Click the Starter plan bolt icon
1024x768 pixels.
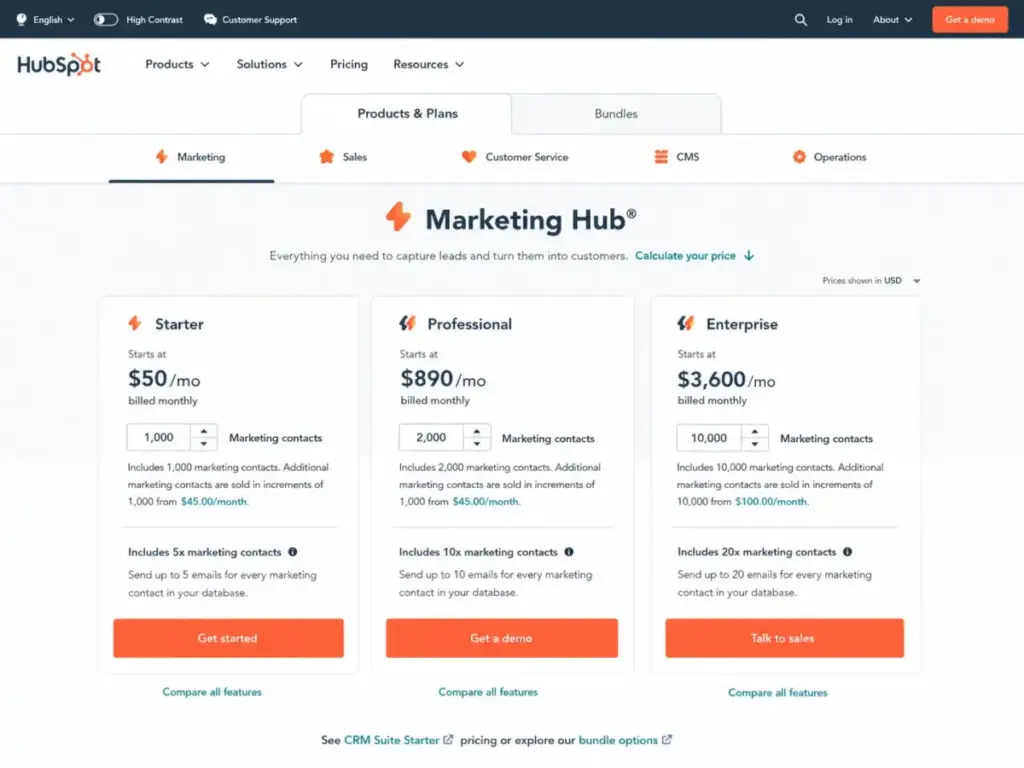click(135, 323)
